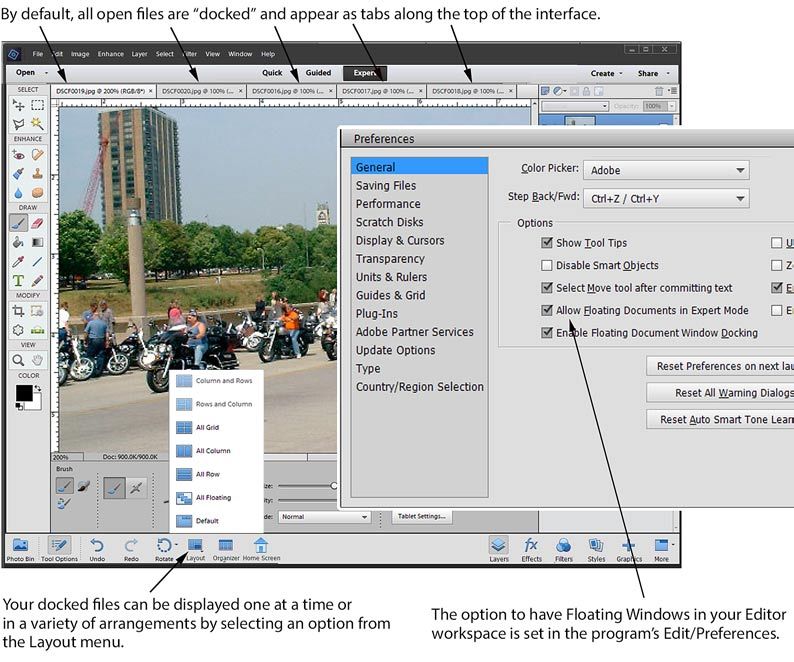Click the Undo button
The width and height of the screenshot is (794, 662).
[97, 549]
